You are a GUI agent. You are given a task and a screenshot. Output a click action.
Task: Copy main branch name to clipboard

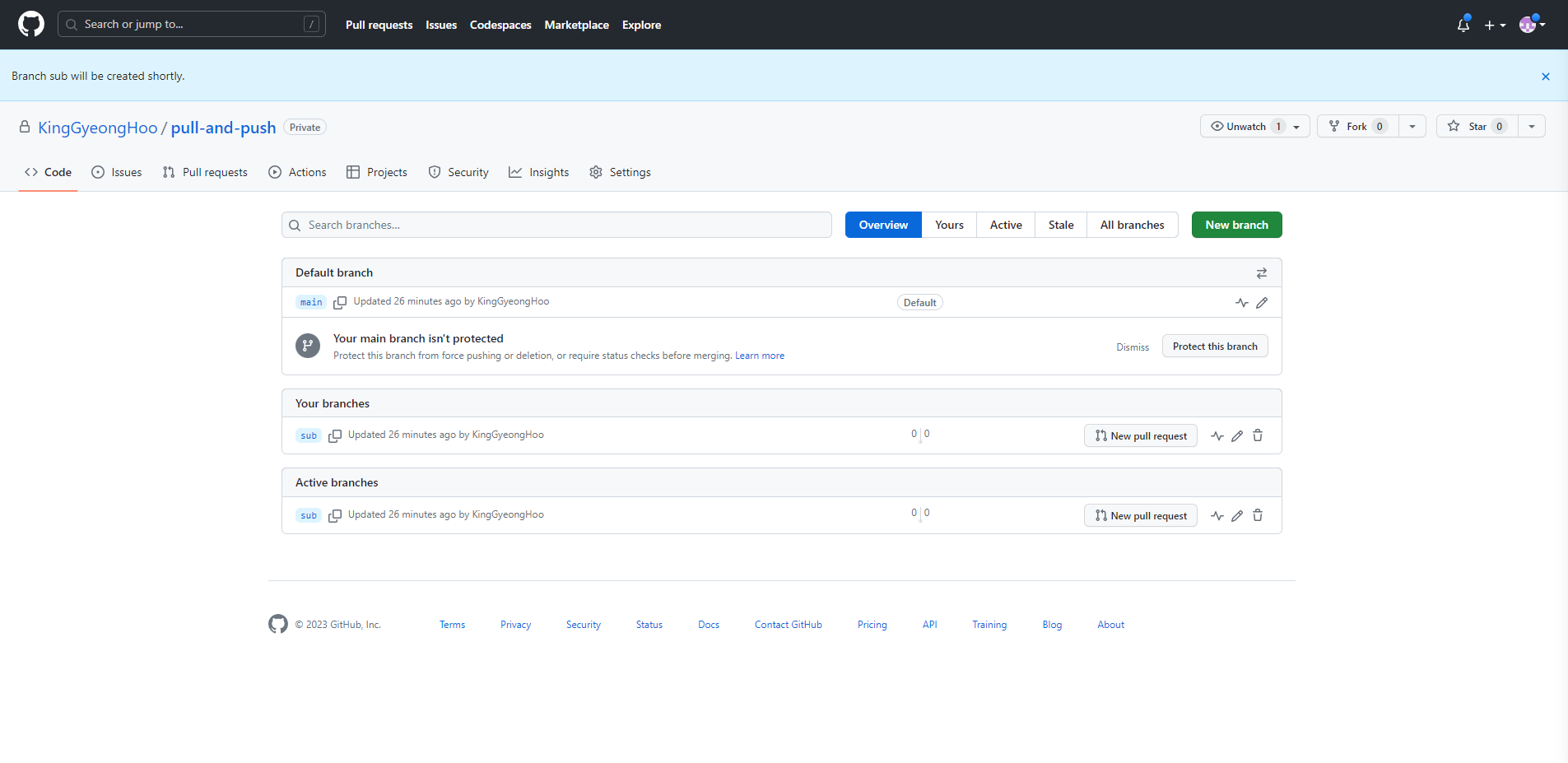pyautogui.click(x=340, y=303)
